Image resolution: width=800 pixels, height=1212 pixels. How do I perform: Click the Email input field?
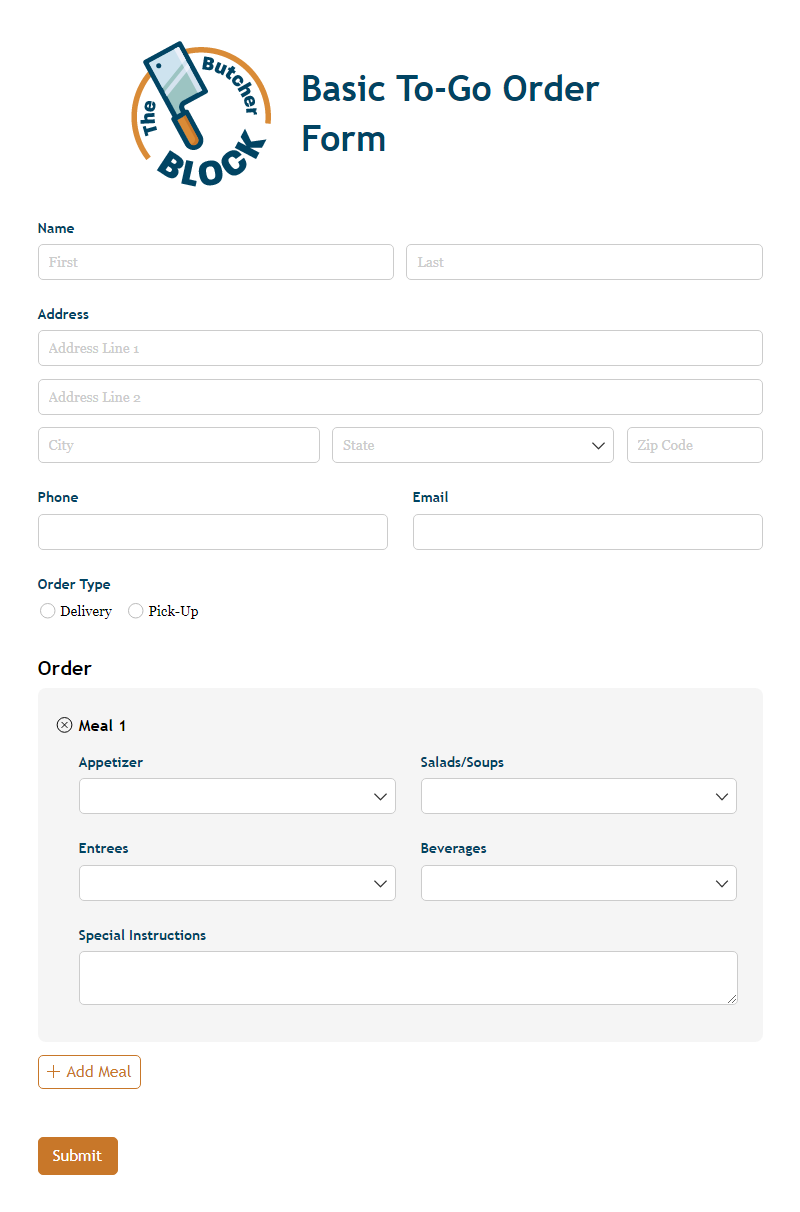point(587,532)
